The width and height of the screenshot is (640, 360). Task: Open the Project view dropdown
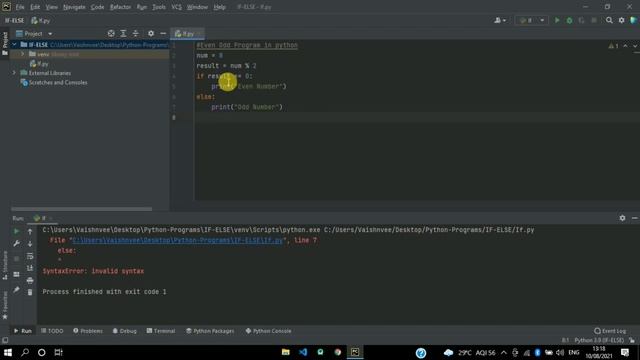coord(34,33)
